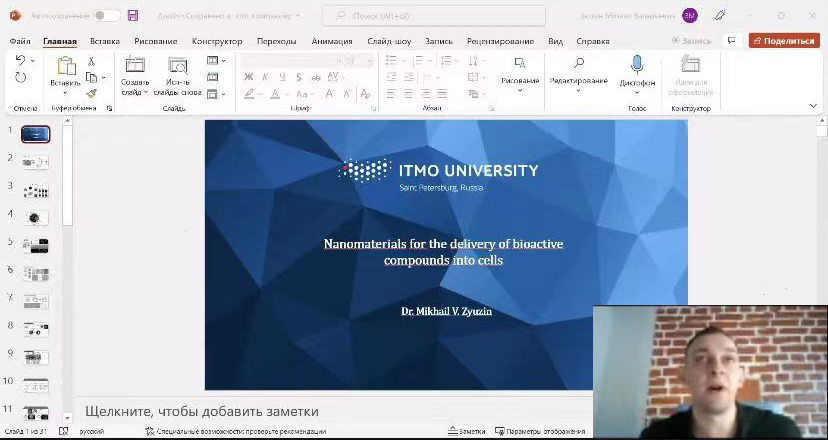Screen dimensions: 828x440
Task: Click the Редактирование search icon
Action: pos(579,64)
